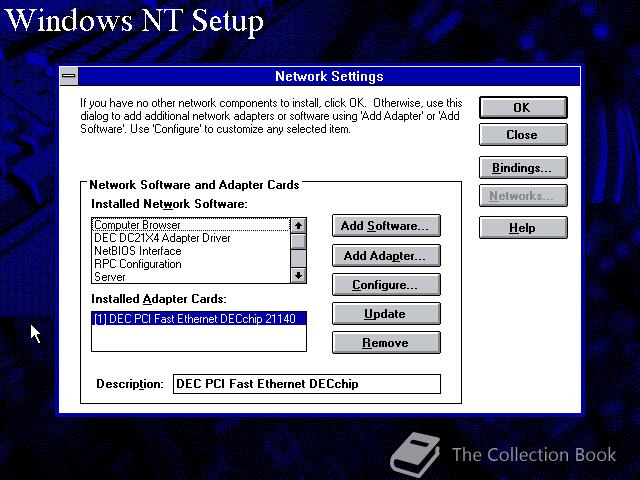The height and width of the screenshot is (480, 640).
Task: Click the Network Settings title bar
Action: tap(329, 76)
